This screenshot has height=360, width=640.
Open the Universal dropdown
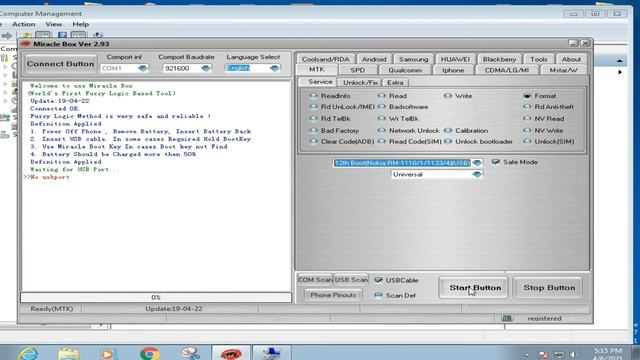[477, 174]
